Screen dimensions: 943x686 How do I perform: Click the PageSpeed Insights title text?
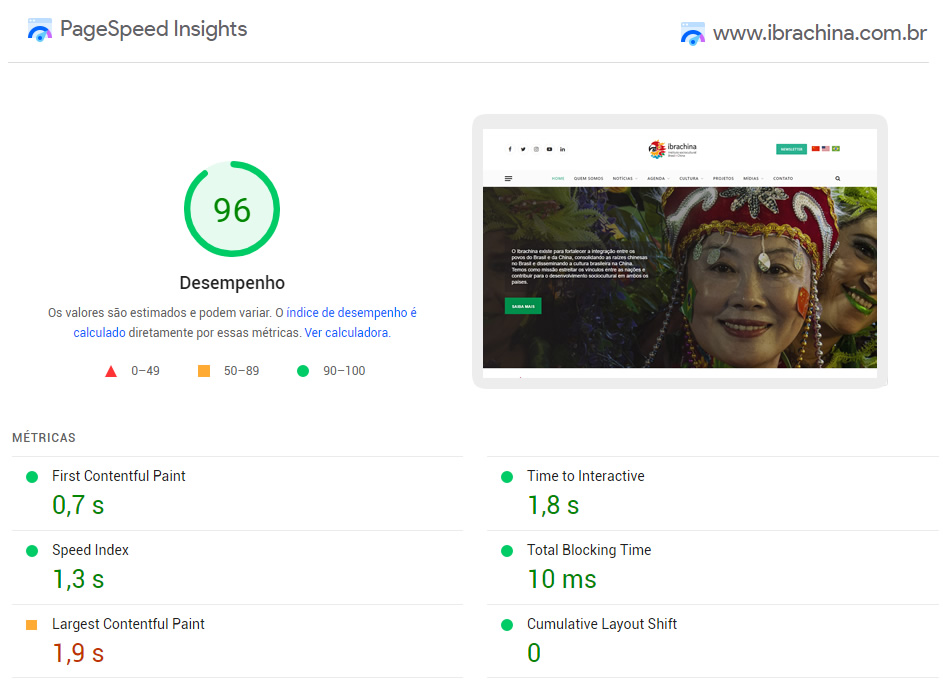(153, 29)
